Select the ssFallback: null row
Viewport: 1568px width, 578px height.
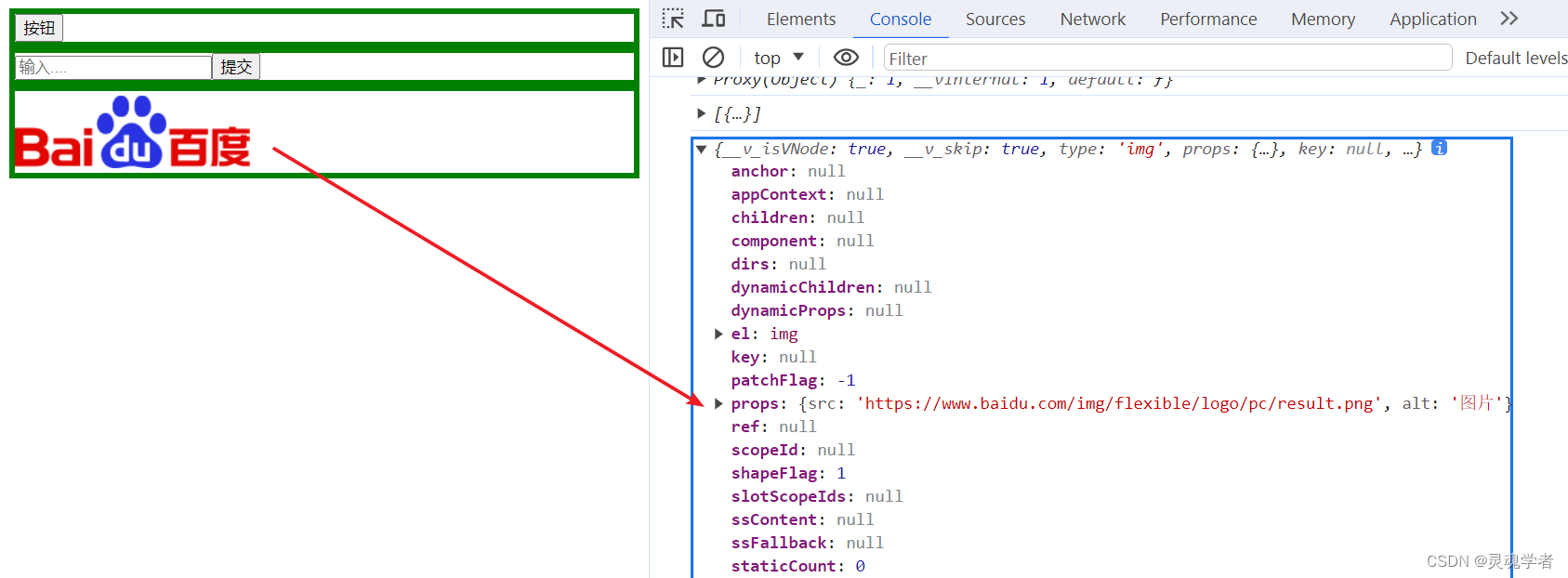(x=807, y=543)
